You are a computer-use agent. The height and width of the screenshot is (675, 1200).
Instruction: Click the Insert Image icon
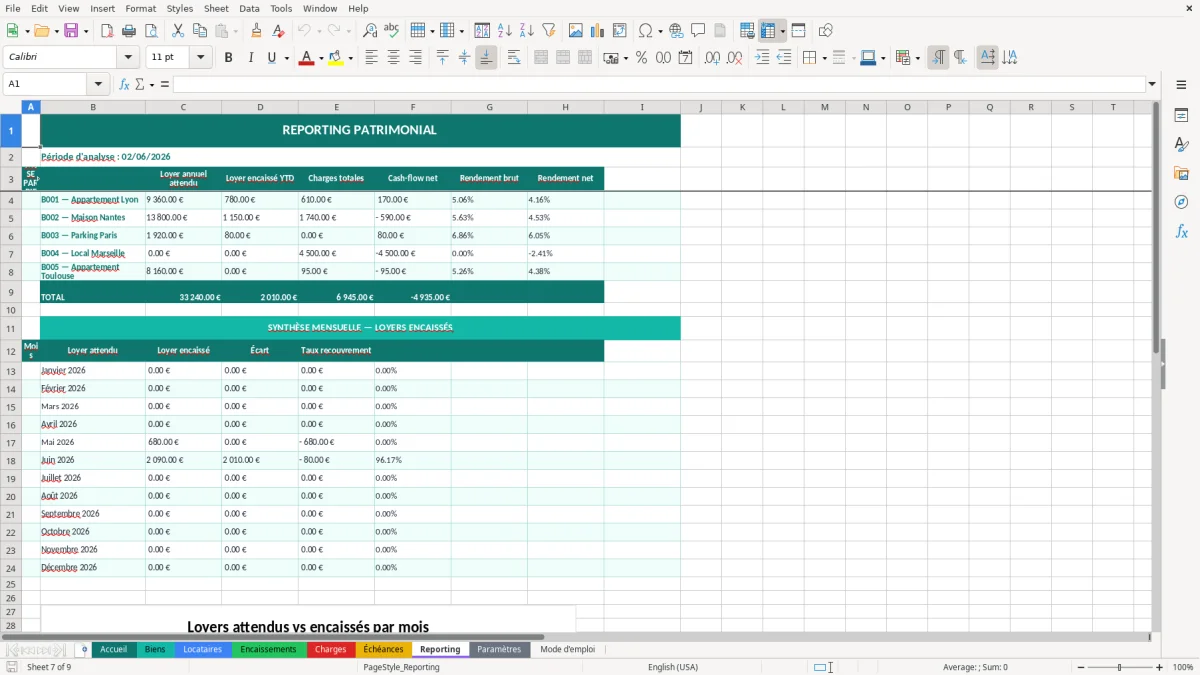click(x=576, y=31)
